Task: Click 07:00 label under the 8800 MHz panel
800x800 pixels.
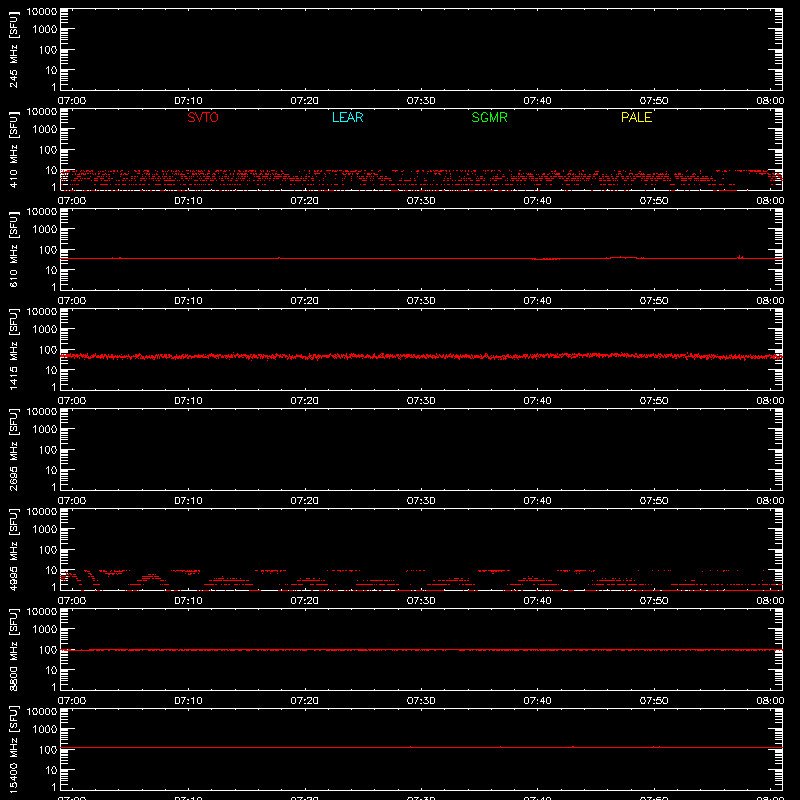Action: 72,701
